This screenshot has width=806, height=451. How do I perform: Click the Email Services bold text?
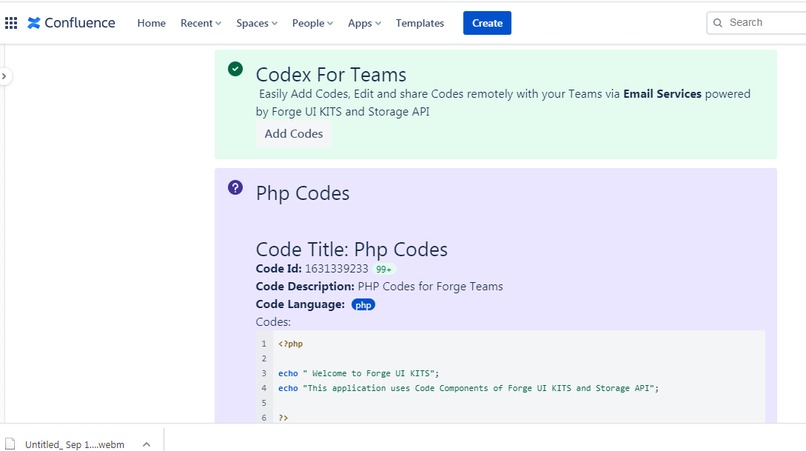pyautogui.click(x=662, y=94)
